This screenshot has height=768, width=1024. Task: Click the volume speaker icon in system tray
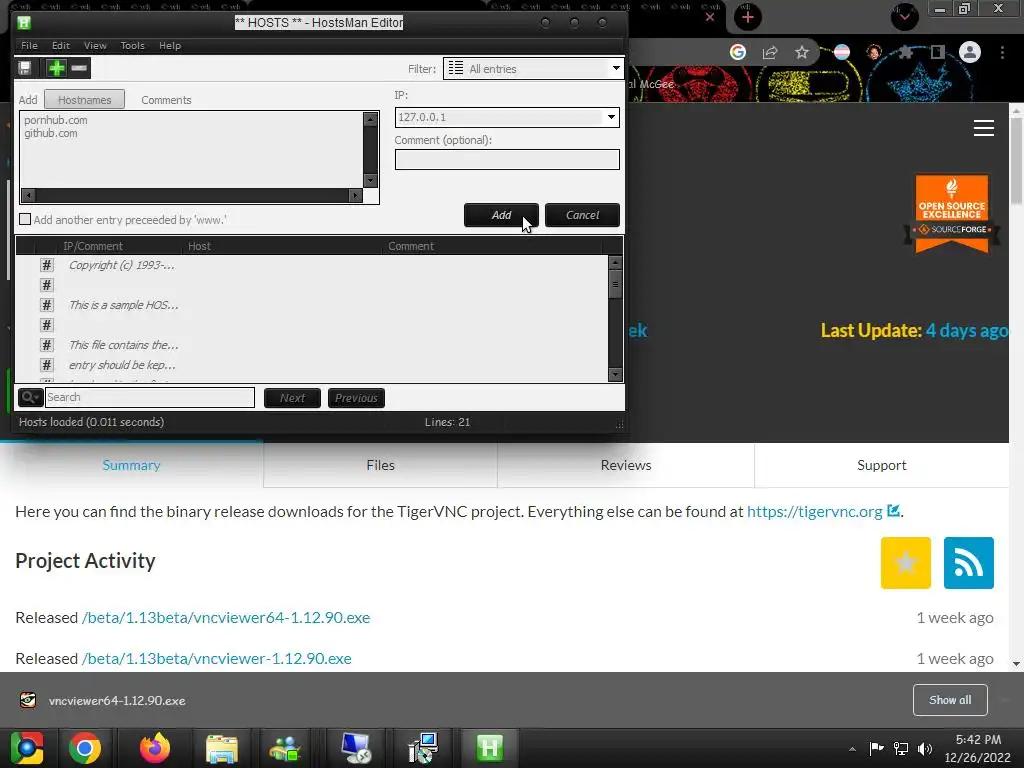coord(925,748)
